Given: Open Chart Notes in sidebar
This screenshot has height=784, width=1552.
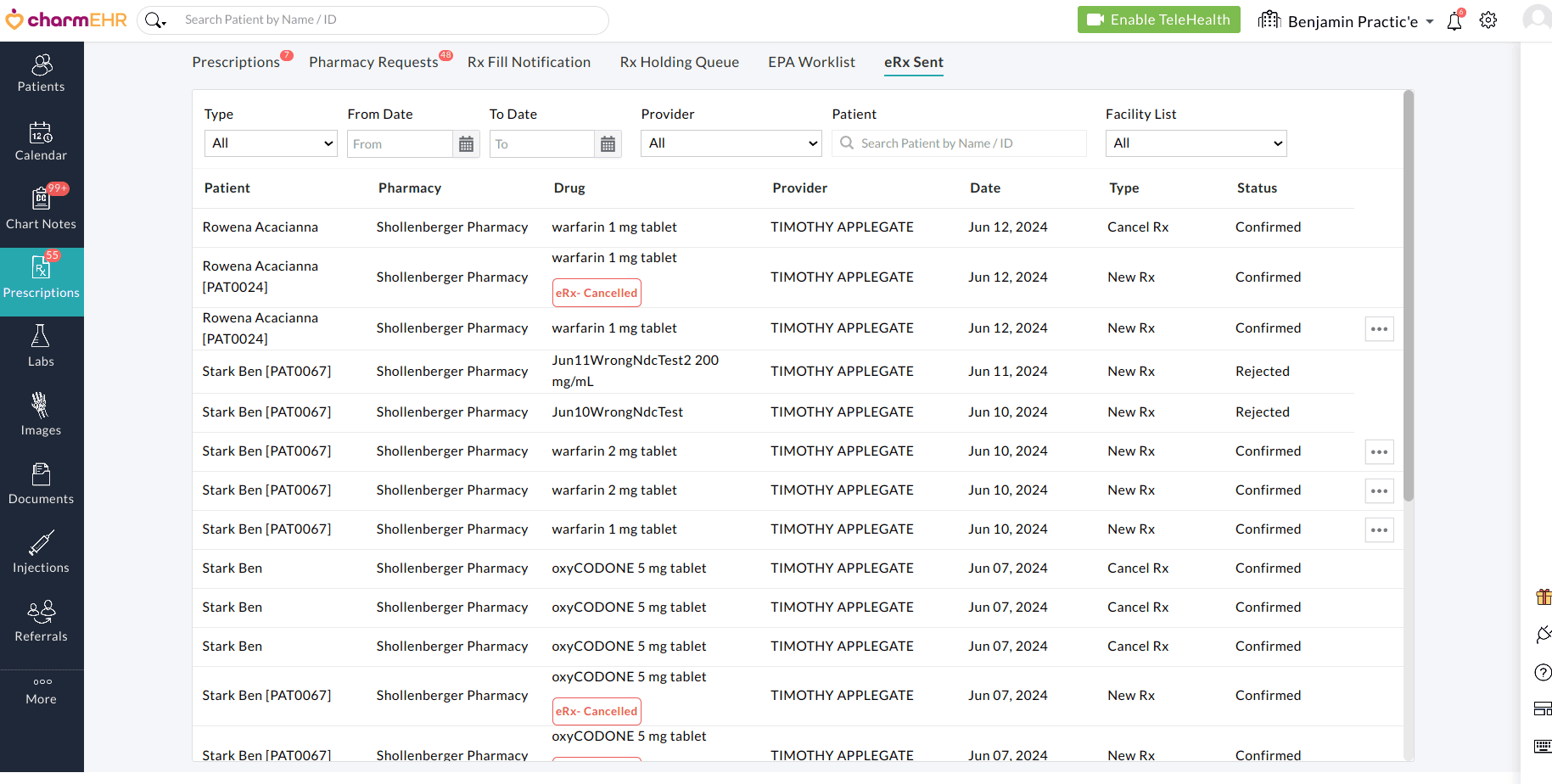Looking at the screenshot, I should [41, 210].
